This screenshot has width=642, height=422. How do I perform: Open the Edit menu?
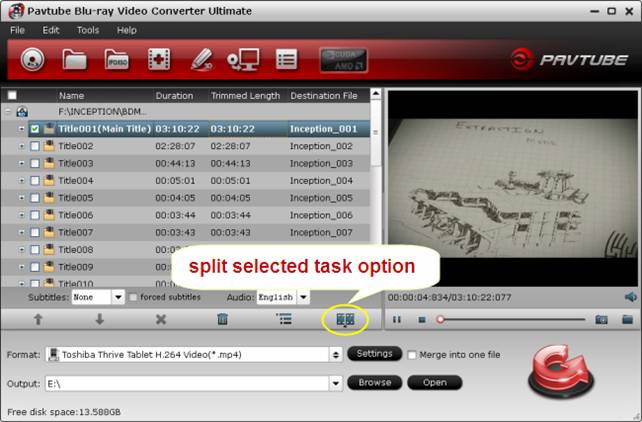51,30
